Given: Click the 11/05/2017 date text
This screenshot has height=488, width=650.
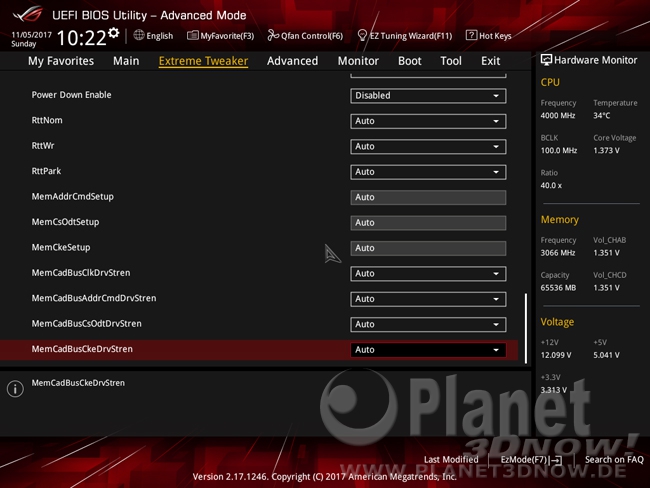Looking at the screenshot, I should (x=32, y=35).
